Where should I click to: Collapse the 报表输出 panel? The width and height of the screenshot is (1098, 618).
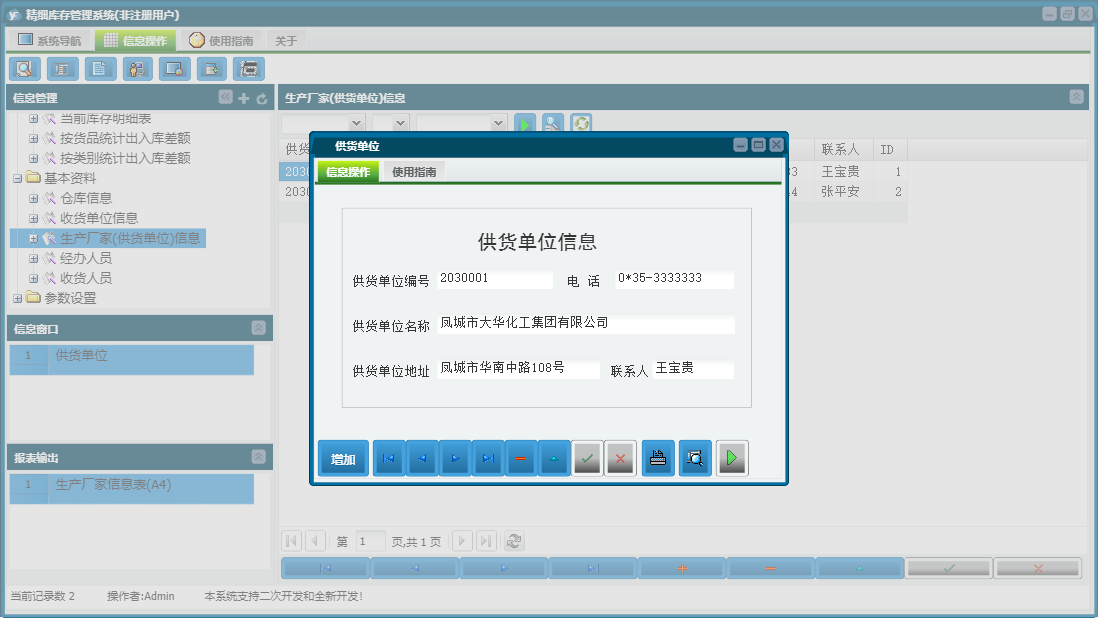coord(258,457)
